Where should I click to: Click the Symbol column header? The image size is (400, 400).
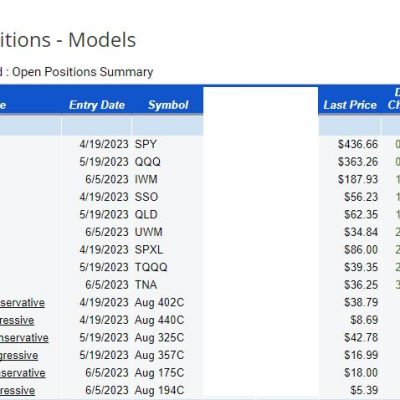pyautogui.click(x=168, y=105)
